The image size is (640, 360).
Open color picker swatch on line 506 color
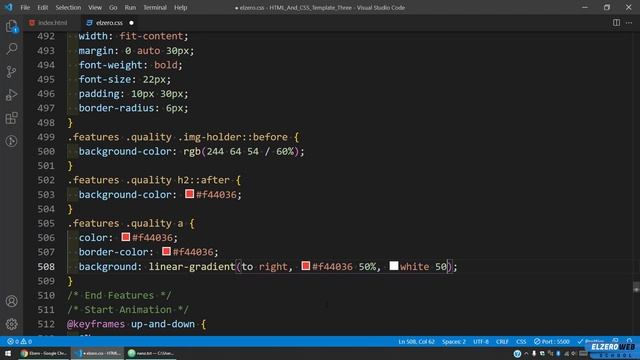tap(126, 237)
